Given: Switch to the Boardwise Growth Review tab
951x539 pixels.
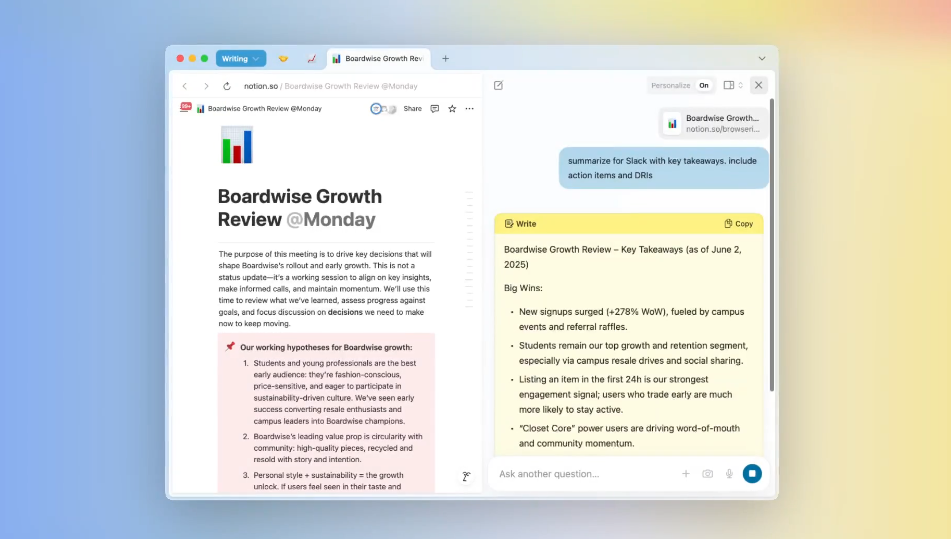Looking at the screenshot, I should (x=379, y=59).
